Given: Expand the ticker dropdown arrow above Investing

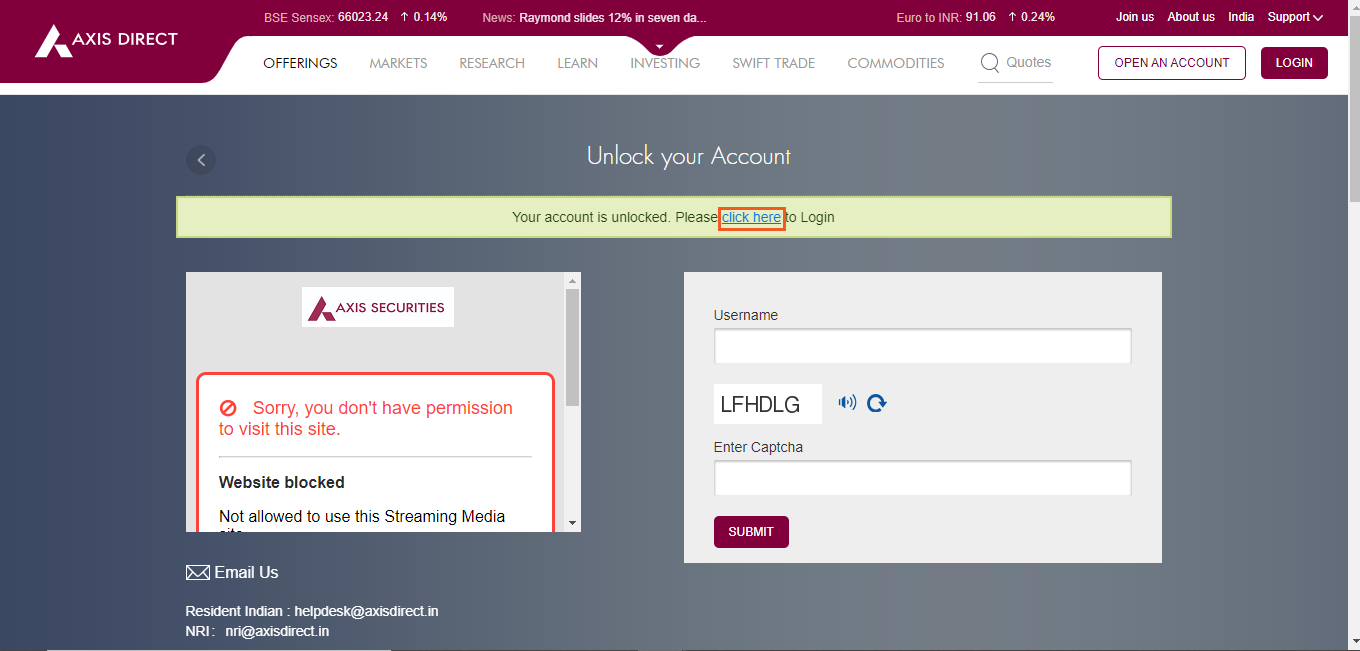Looking at the screenshot, I should pos(659,47).
